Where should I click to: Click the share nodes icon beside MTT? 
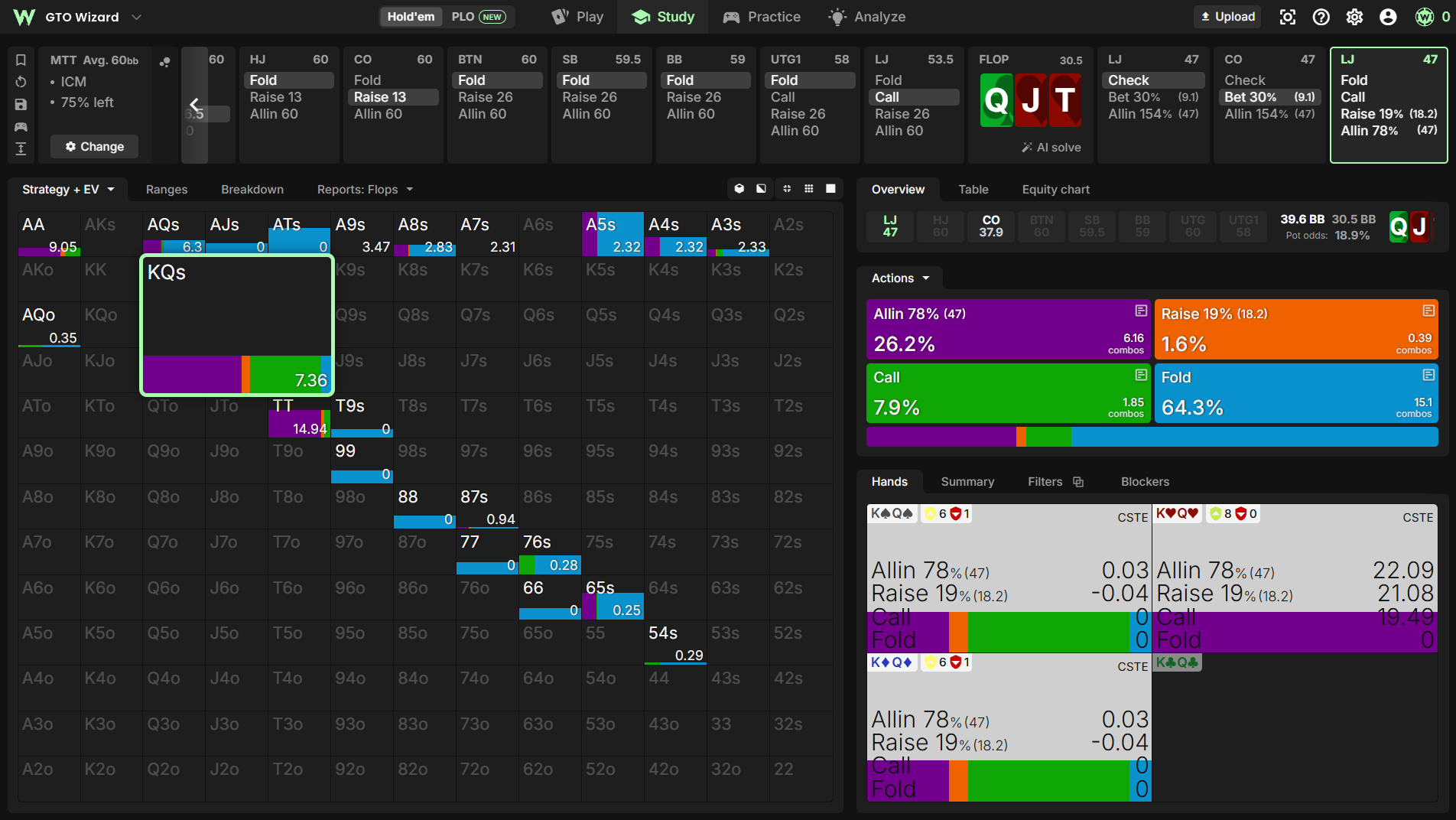click(x=164, y=62)
